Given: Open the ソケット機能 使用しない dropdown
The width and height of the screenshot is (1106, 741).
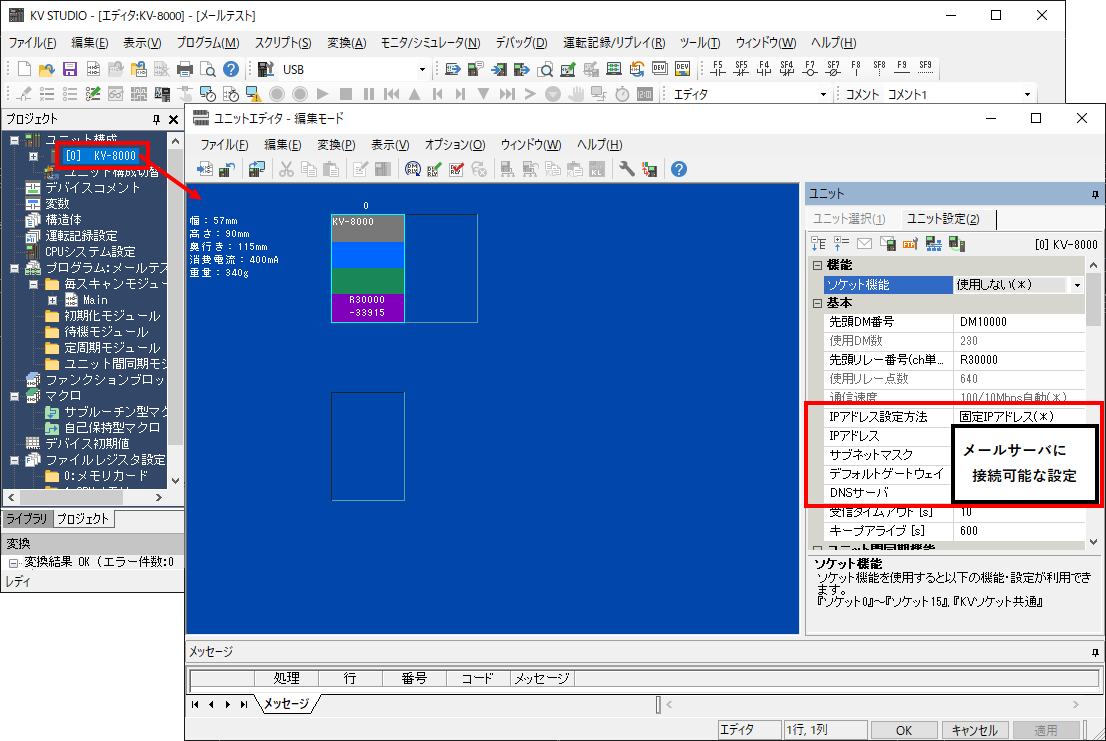Looking at the screenshot, I should (1075, 285).
